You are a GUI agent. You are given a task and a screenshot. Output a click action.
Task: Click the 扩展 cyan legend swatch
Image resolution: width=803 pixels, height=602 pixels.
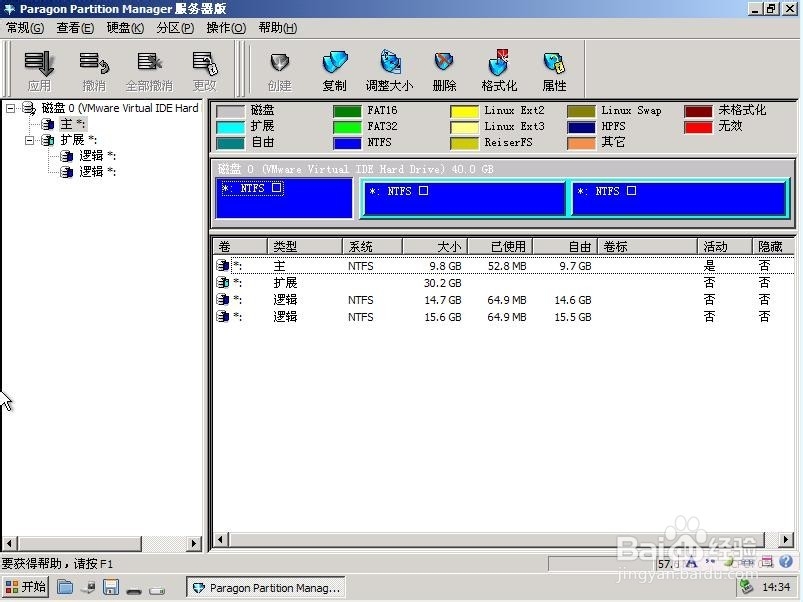pos(230,127)
